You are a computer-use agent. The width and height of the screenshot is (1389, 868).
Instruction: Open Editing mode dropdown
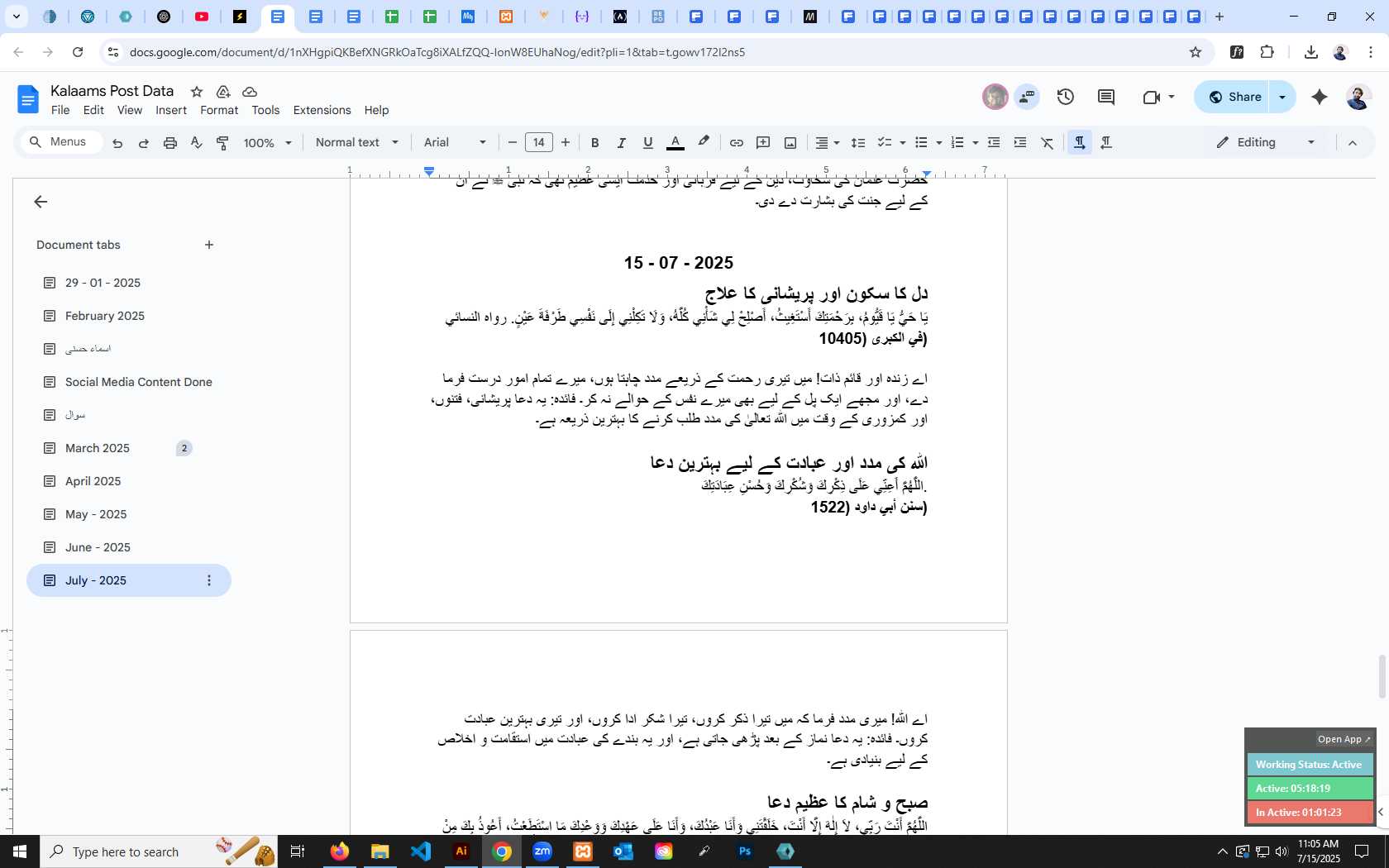(x=1266, y=143)
